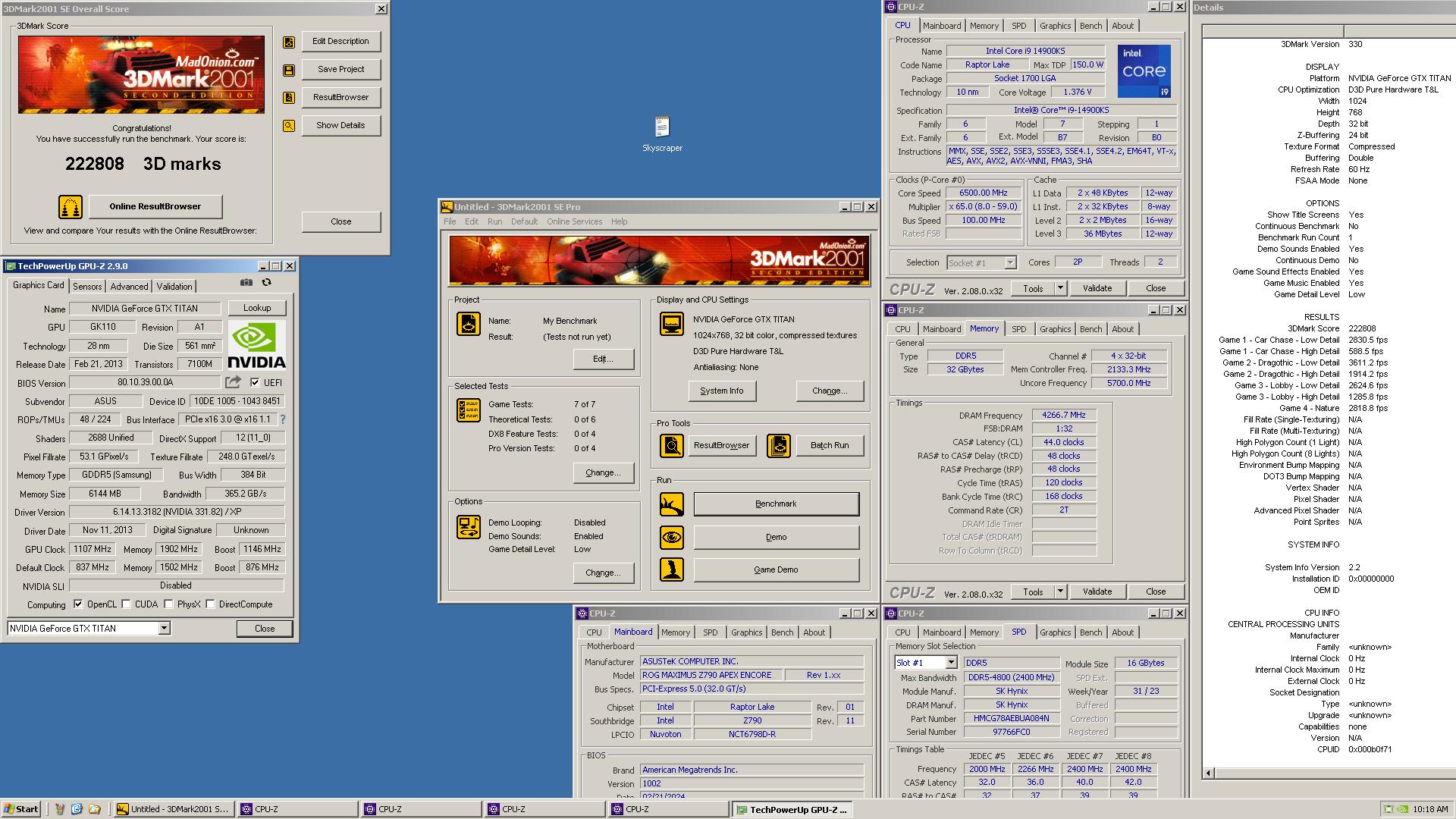Toggle the OpenCL computing checkbox
The height and width of the screenshot is (819, 1456).
coord(78,604)
